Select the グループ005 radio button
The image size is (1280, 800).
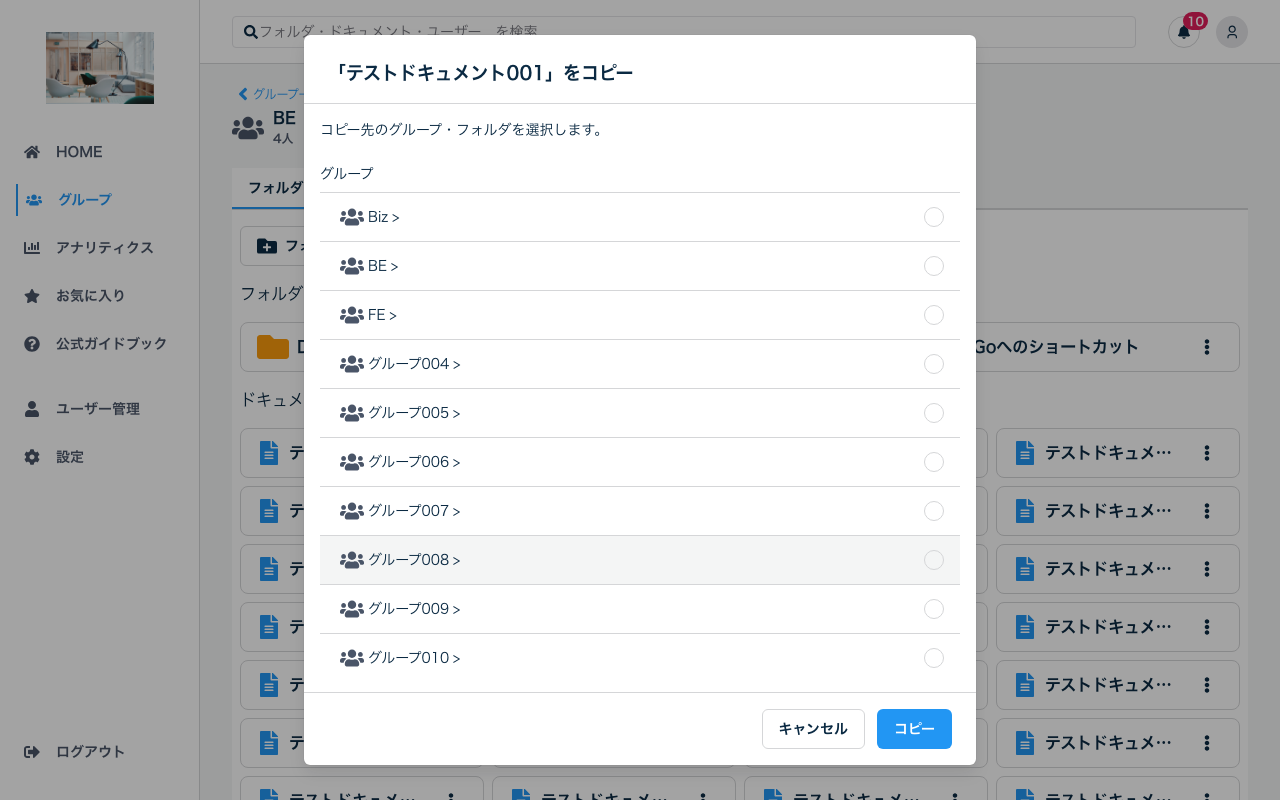934,413
